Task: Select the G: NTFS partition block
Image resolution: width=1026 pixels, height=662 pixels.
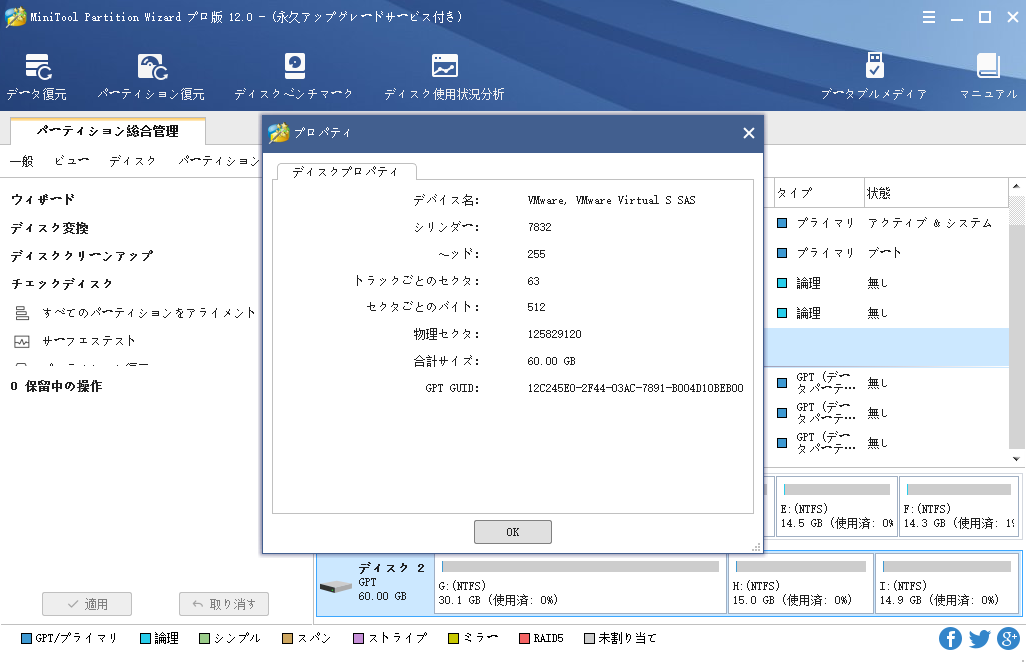Action: [x=581, y=583]
